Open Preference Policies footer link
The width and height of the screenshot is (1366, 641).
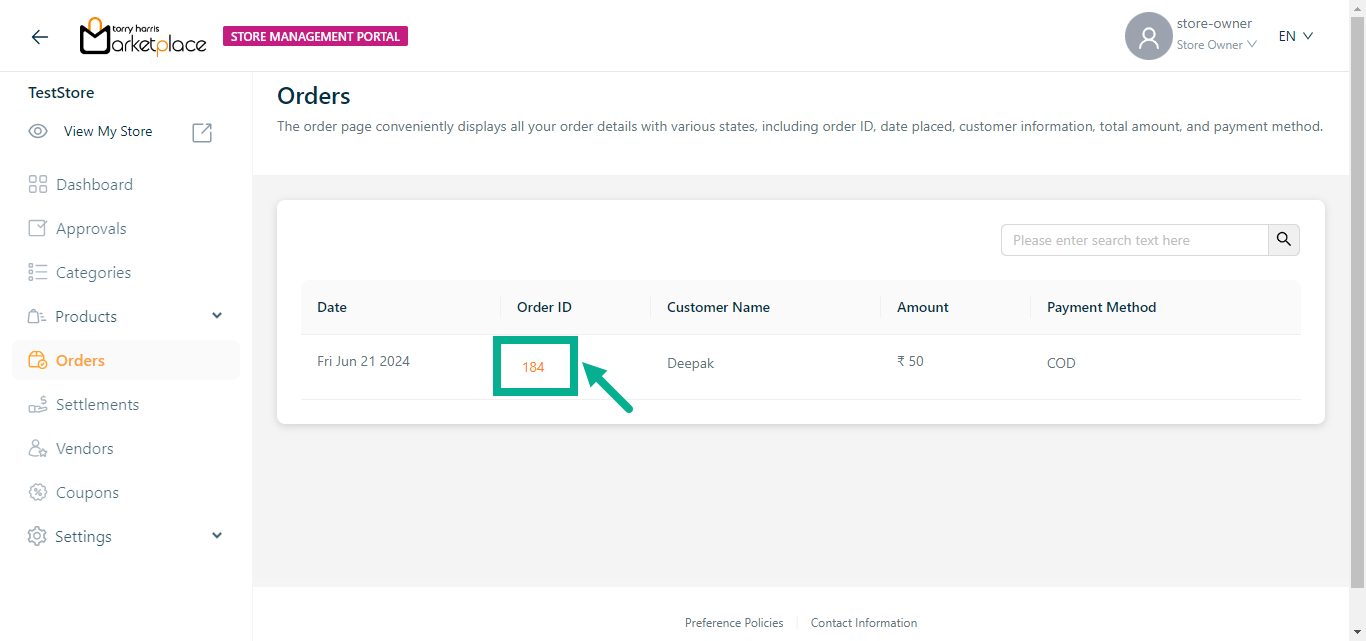[734, 622]
